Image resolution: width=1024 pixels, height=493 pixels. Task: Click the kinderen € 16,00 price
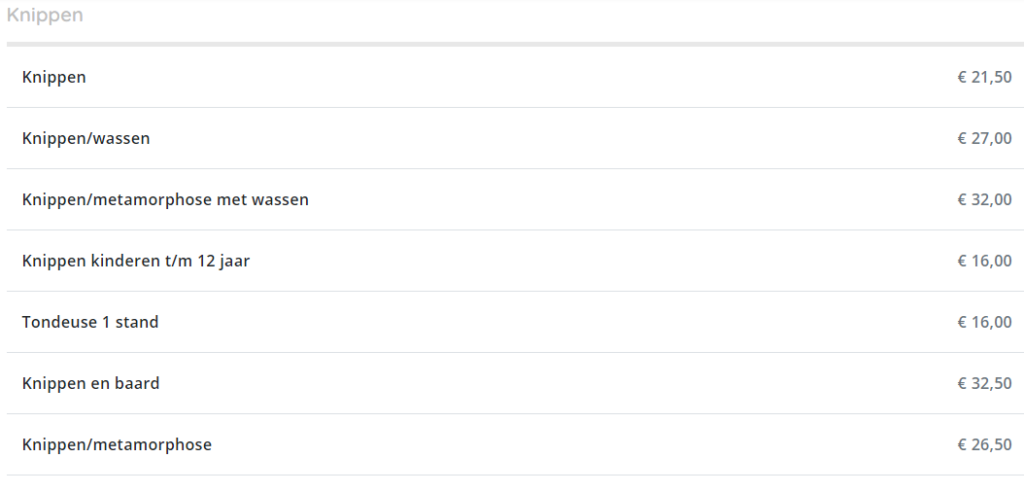985,261
